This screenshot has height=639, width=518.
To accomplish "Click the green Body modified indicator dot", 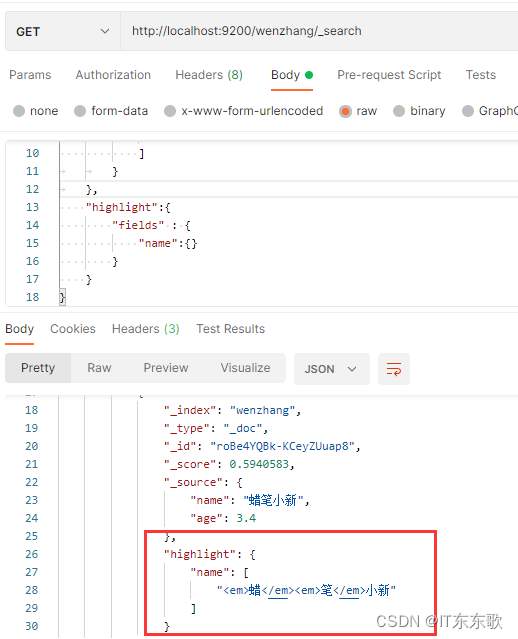I will click(309, 75).
